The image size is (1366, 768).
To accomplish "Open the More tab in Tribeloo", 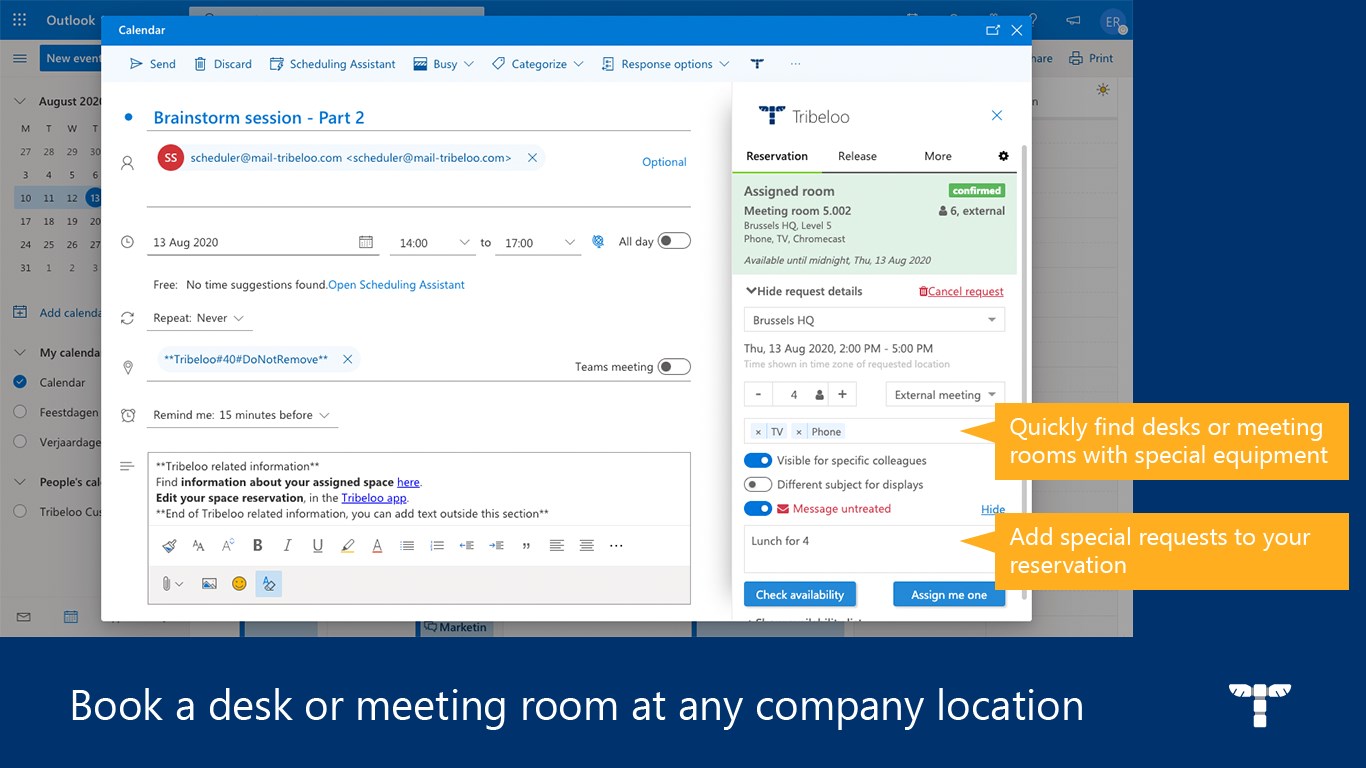I will [938, 156].
